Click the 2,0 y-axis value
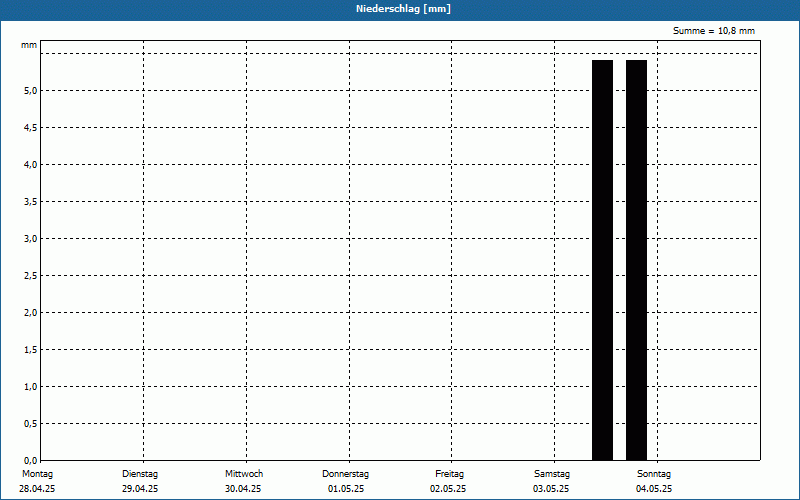The height and width of the screenshot is (500, 800). (x=31, y=313)
